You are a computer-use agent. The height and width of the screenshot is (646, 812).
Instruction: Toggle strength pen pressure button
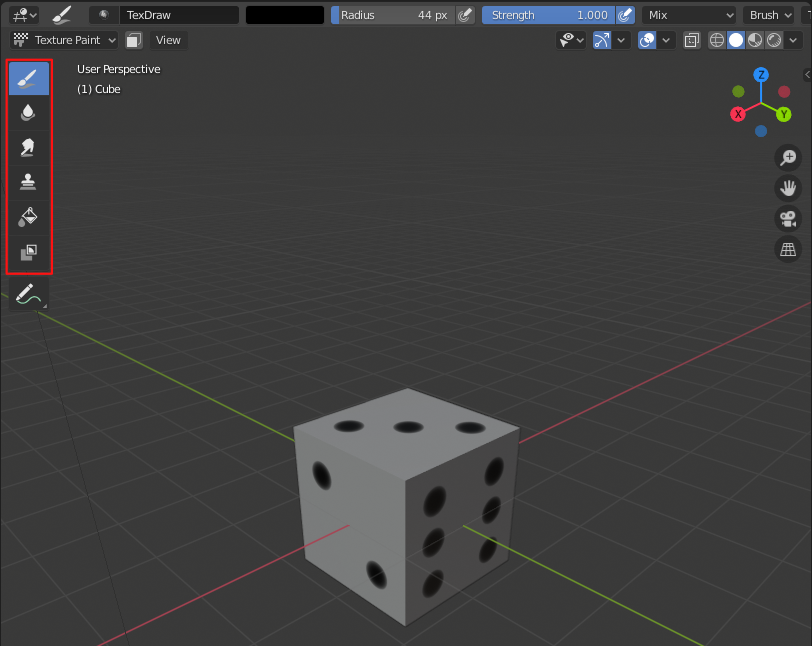(x=625, y=15)
